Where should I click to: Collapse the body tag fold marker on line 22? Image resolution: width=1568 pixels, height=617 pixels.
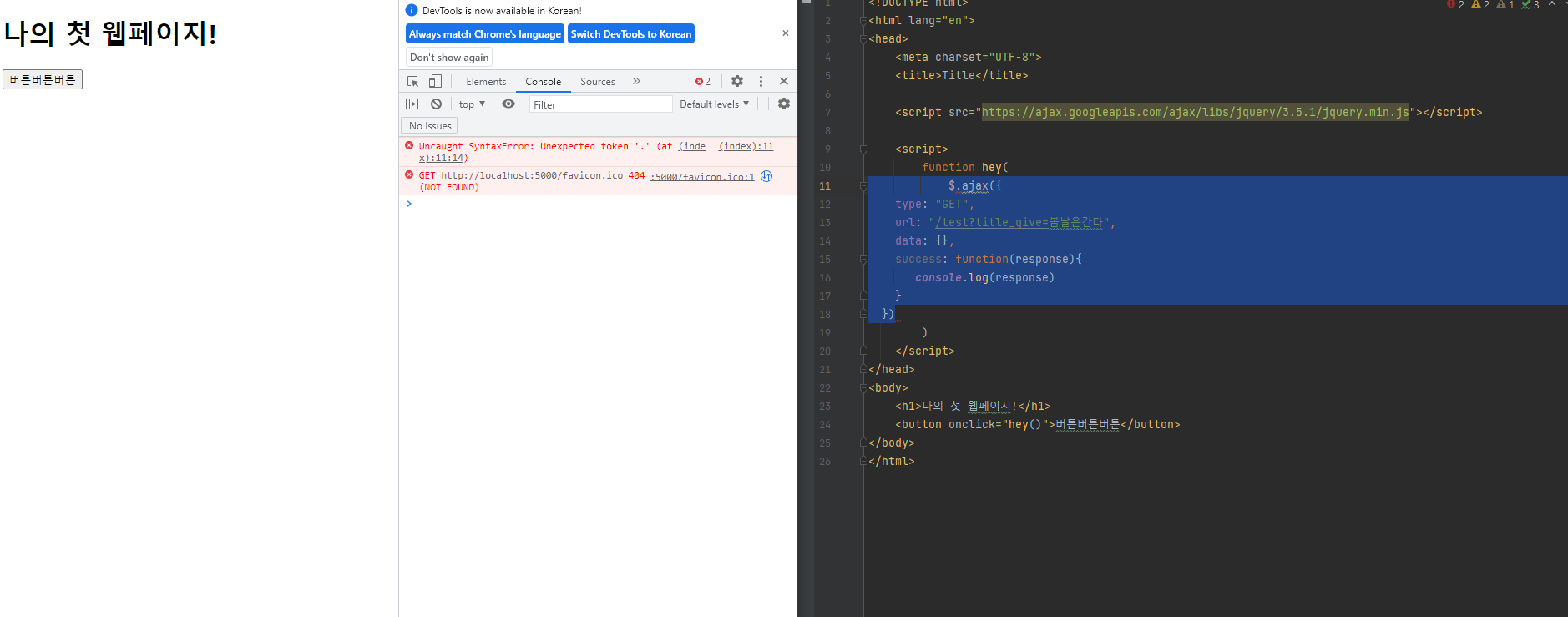863,387
